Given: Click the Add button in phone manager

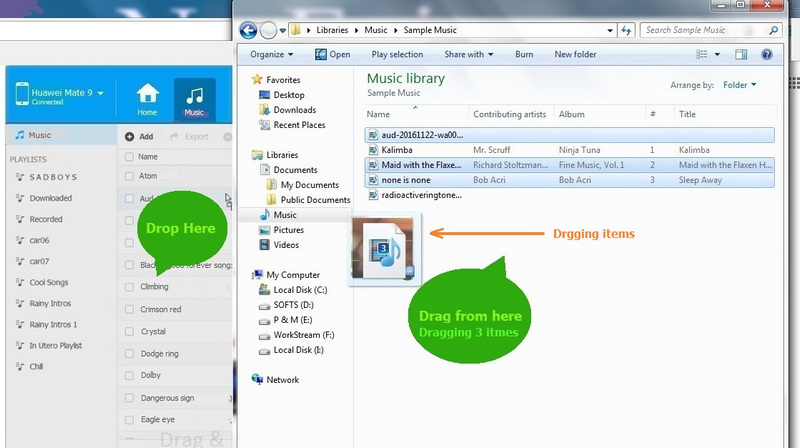Looking at the screenshot, I should pyautogui.click(x=139, y=136).
